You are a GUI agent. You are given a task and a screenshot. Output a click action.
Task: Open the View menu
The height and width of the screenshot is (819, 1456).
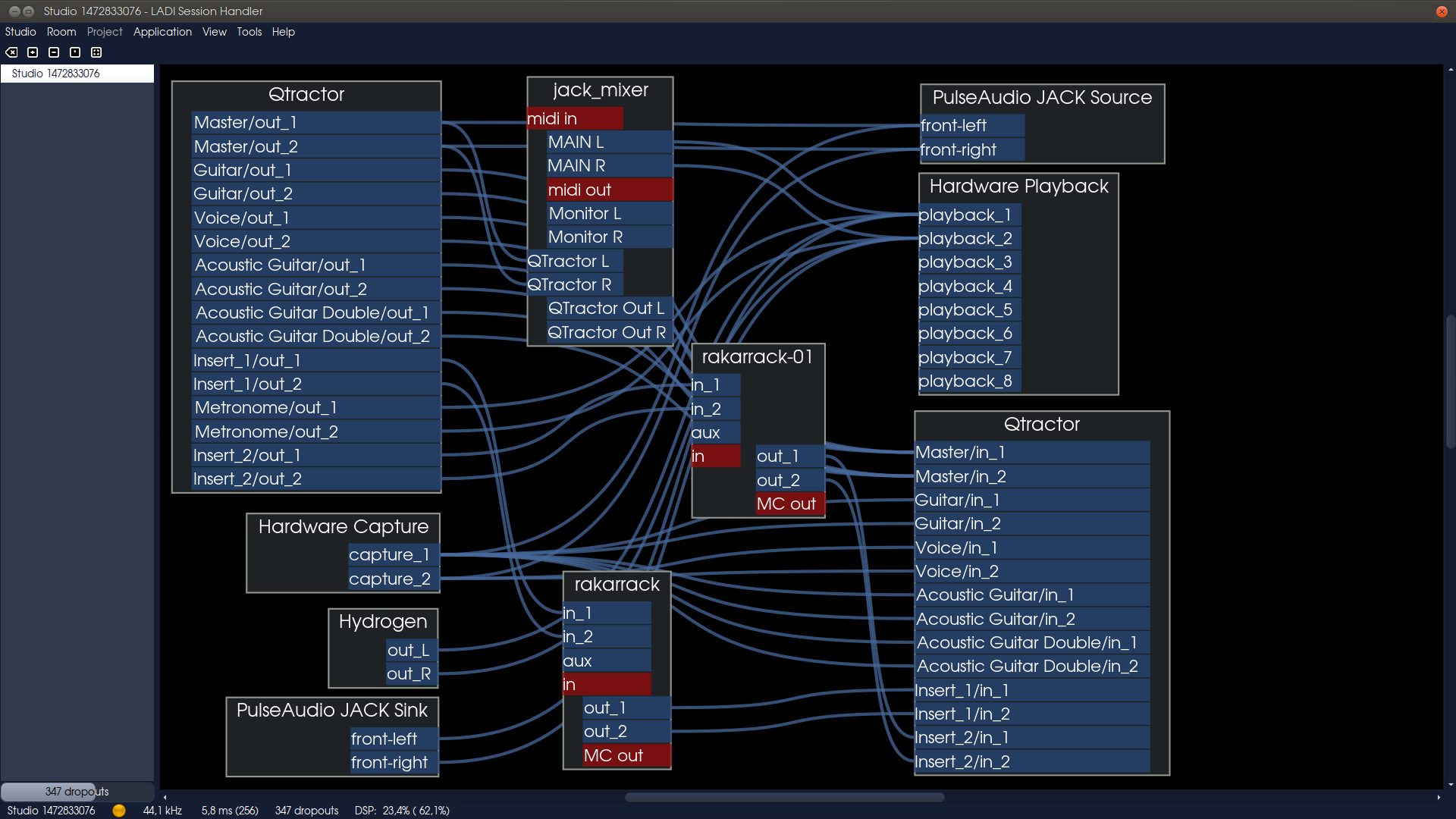tap(215, 32)
